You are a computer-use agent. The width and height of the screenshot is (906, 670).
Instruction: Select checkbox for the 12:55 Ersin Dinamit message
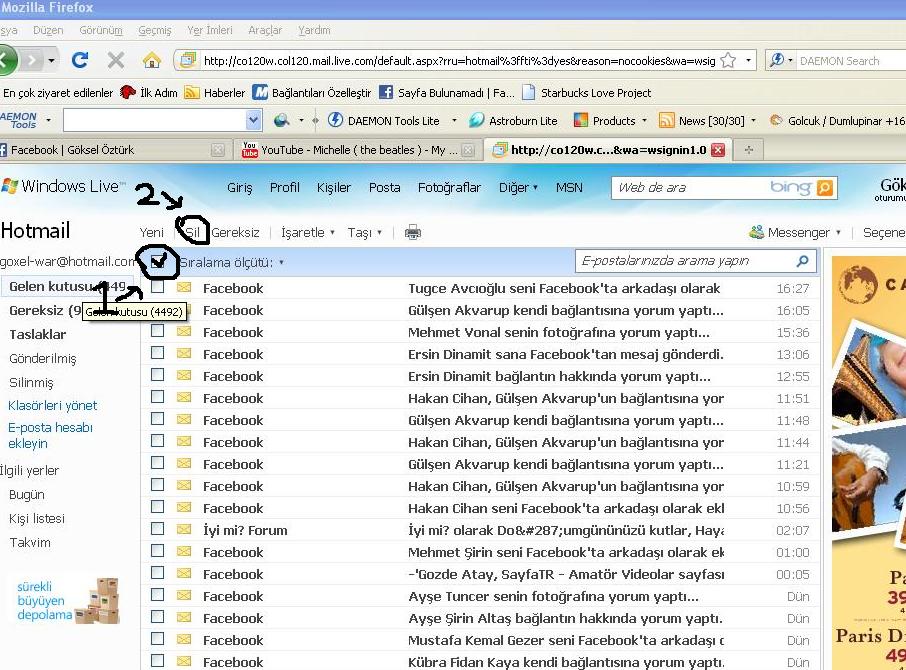click(x=157, y=375)
